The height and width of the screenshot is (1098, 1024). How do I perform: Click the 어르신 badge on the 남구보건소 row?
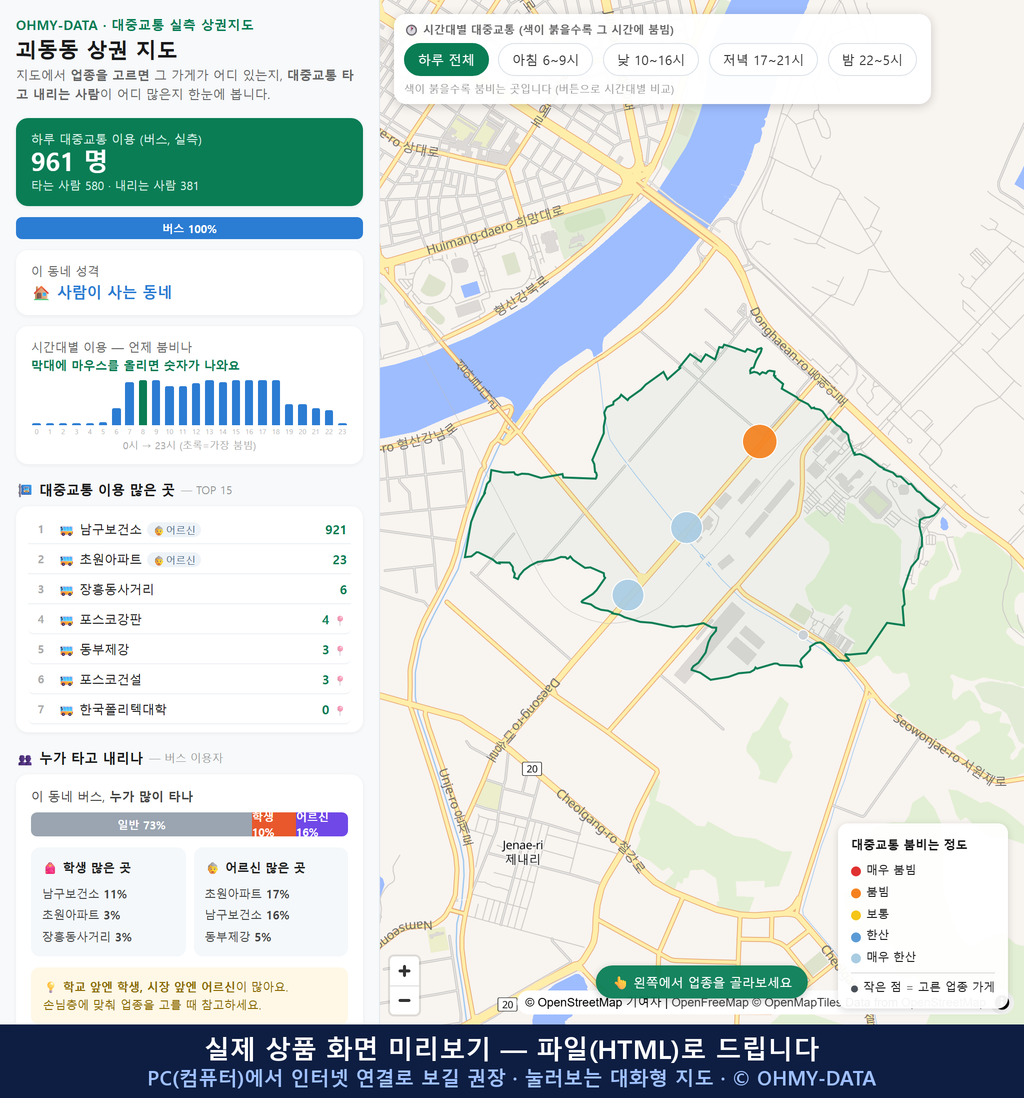click(x=175, y=530)
